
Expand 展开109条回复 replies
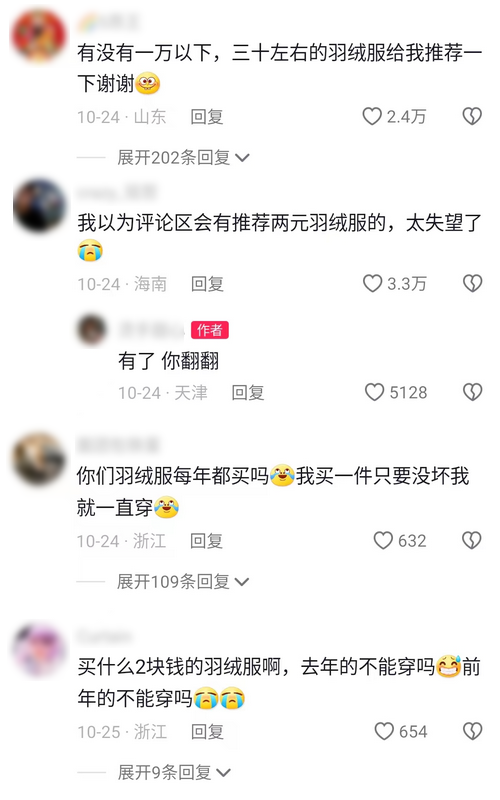pyautogui.click(x=183, y=581)
